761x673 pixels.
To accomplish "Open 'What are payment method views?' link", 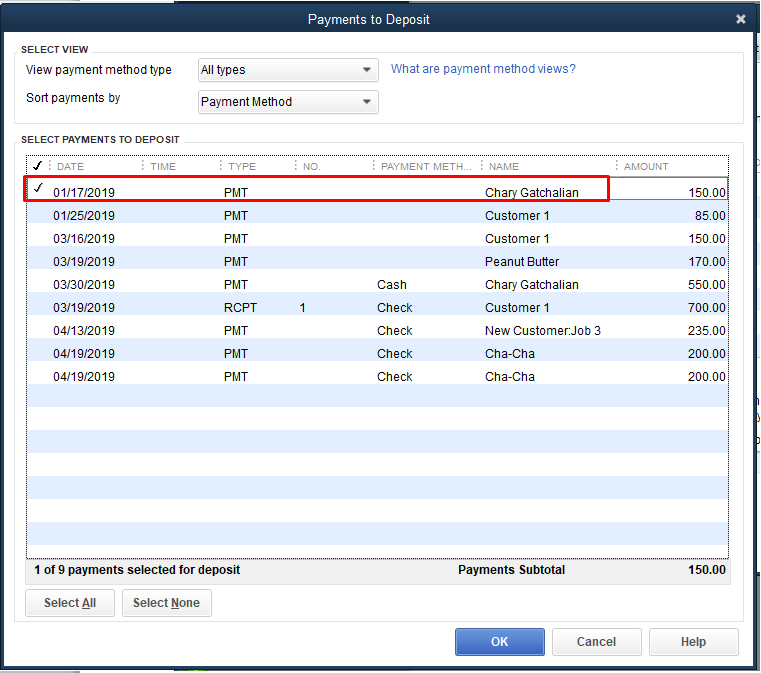I will 483,69.
